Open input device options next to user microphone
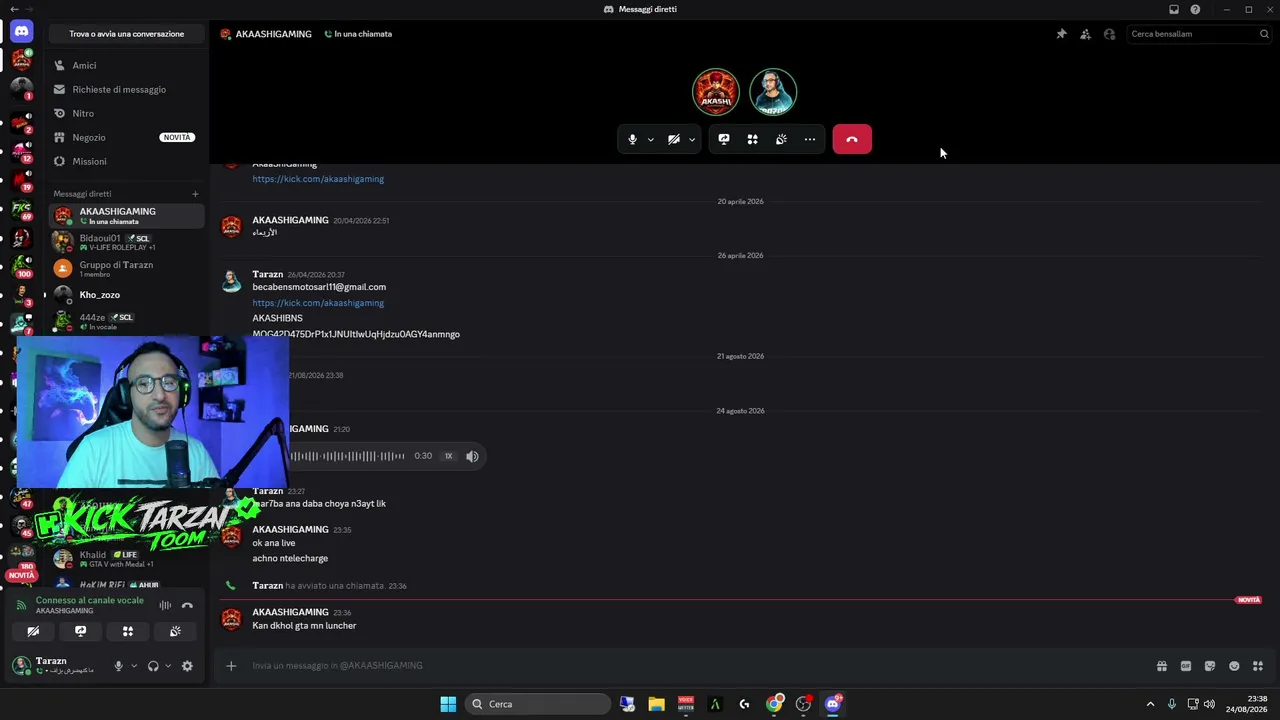Viewport: 1280px width, 720px height. 133,666
